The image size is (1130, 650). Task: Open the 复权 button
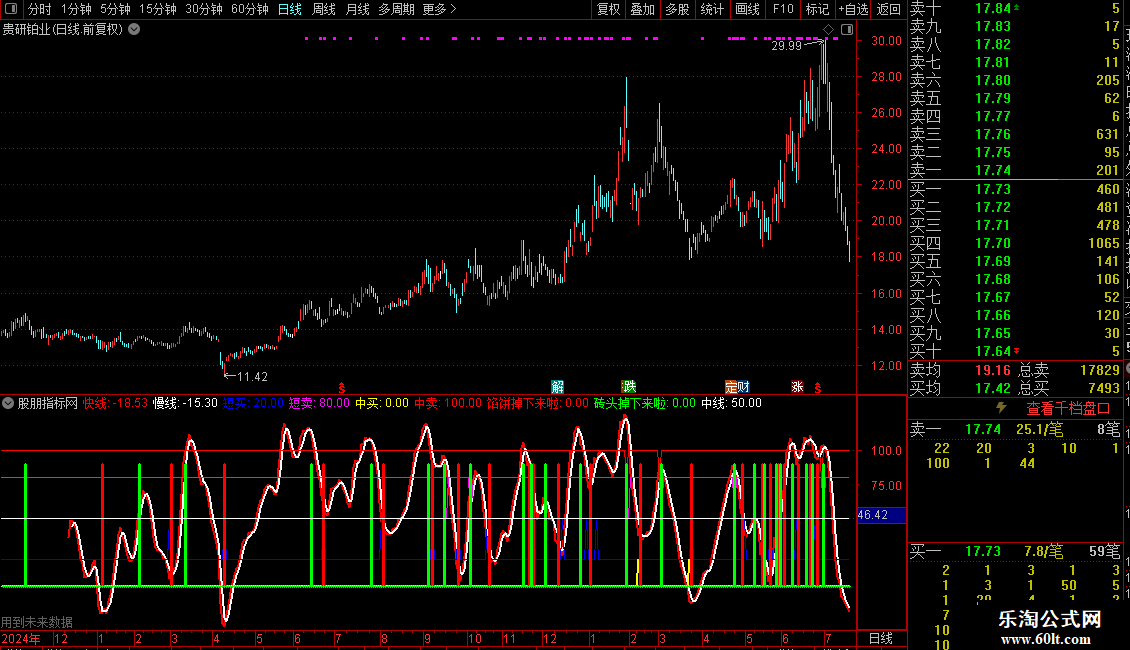[x=608, y=9]
